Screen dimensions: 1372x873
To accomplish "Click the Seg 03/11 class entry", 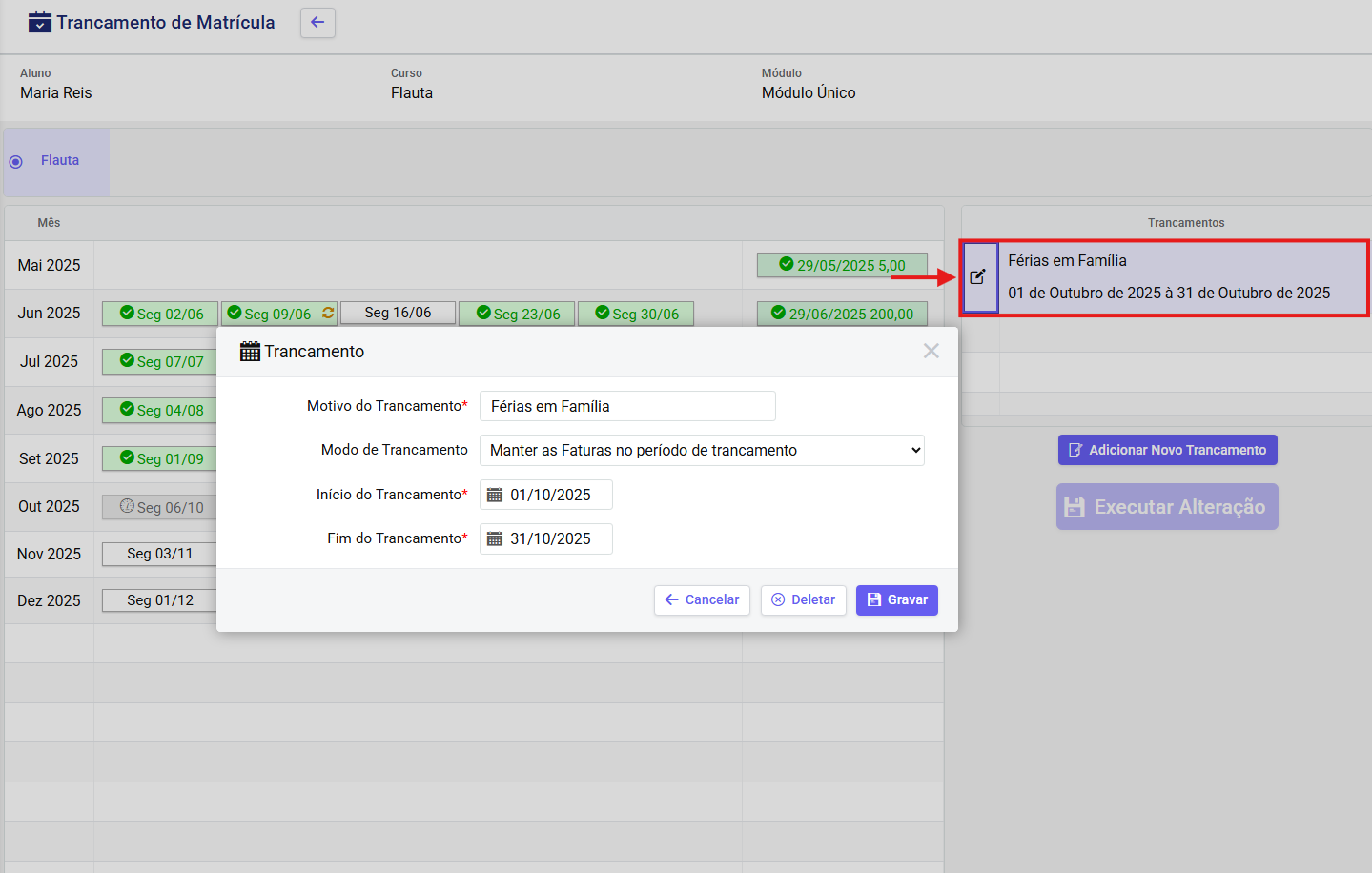I will (159, 554).
